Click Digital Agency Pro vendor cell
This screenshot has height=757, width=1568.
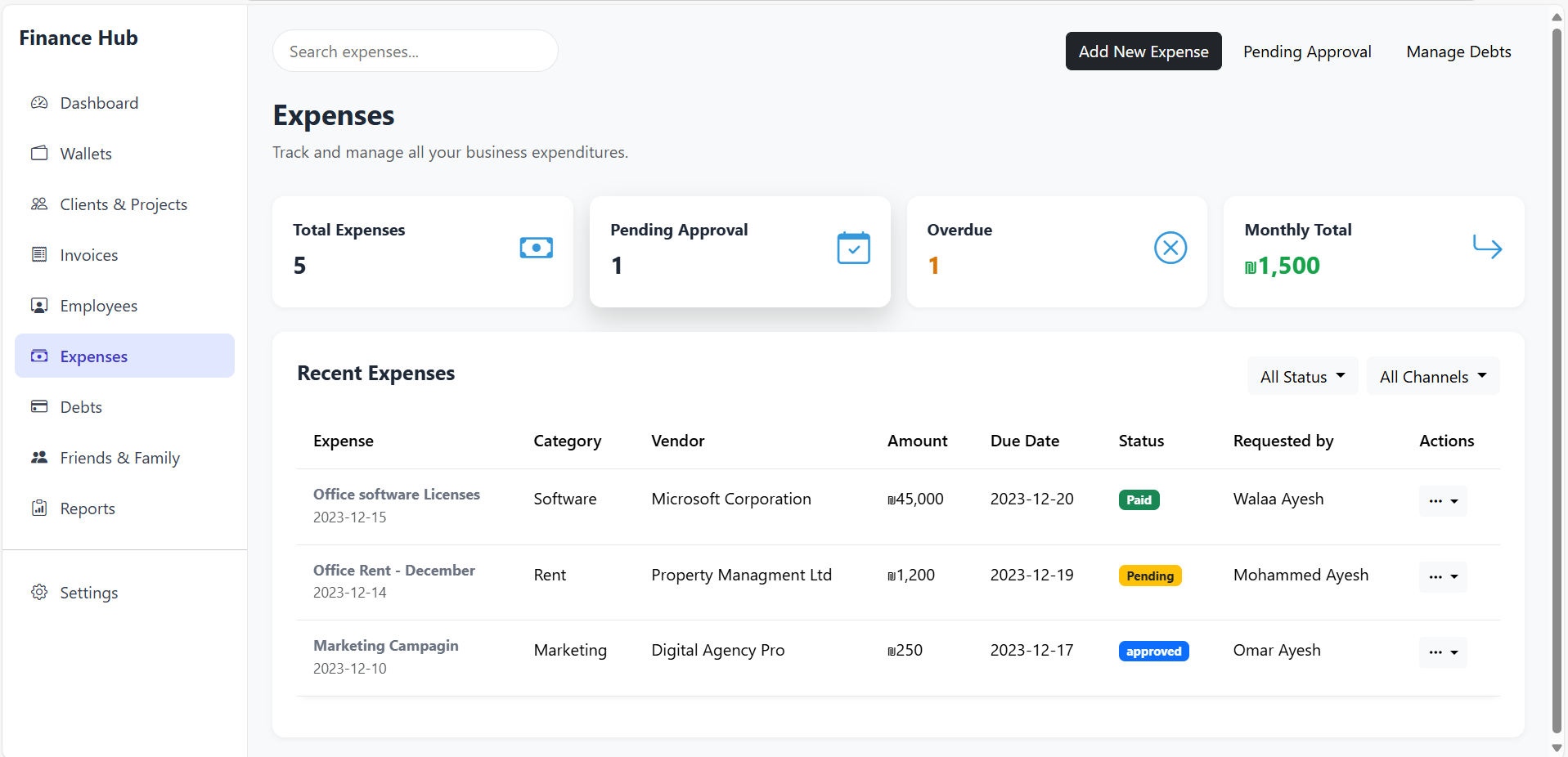point(718,650)
